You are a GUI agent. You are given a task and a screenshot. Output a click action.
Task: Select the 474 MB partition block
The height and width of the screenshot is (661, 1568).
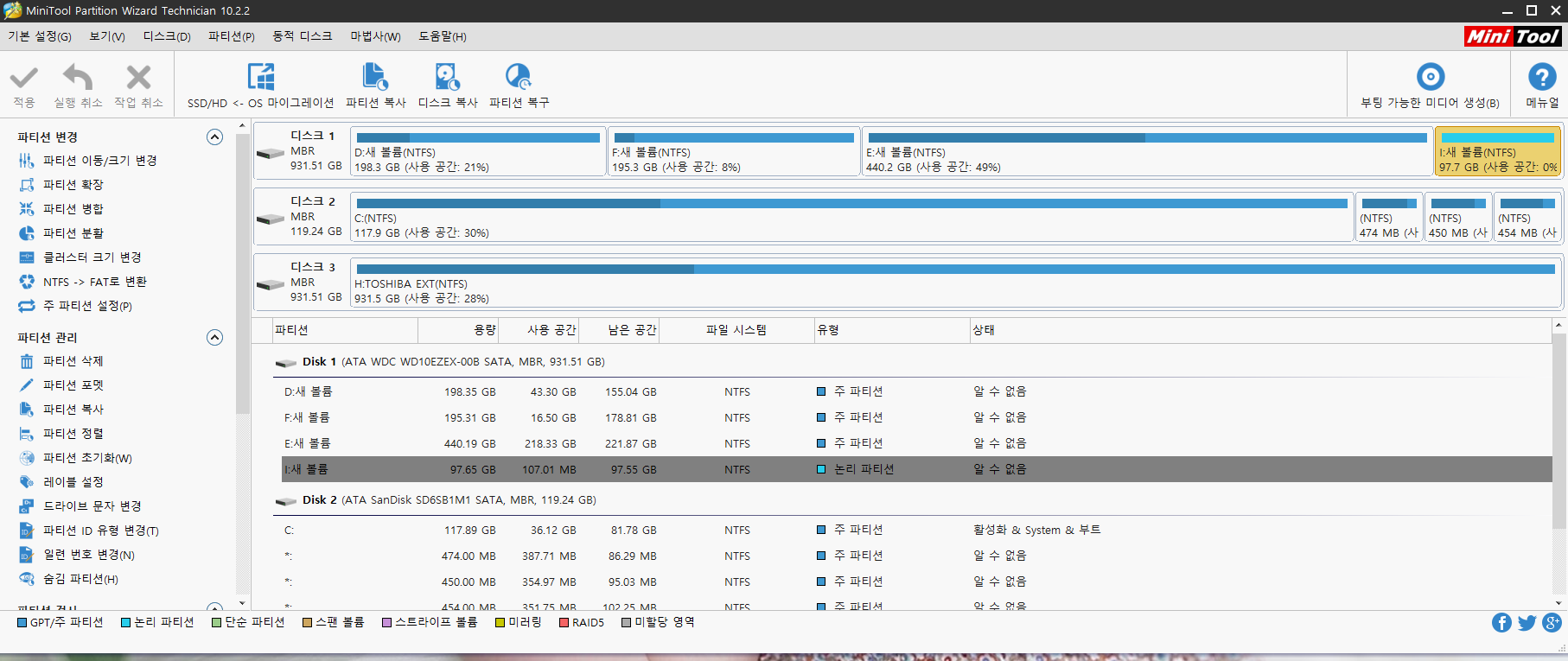[1389, 218]
